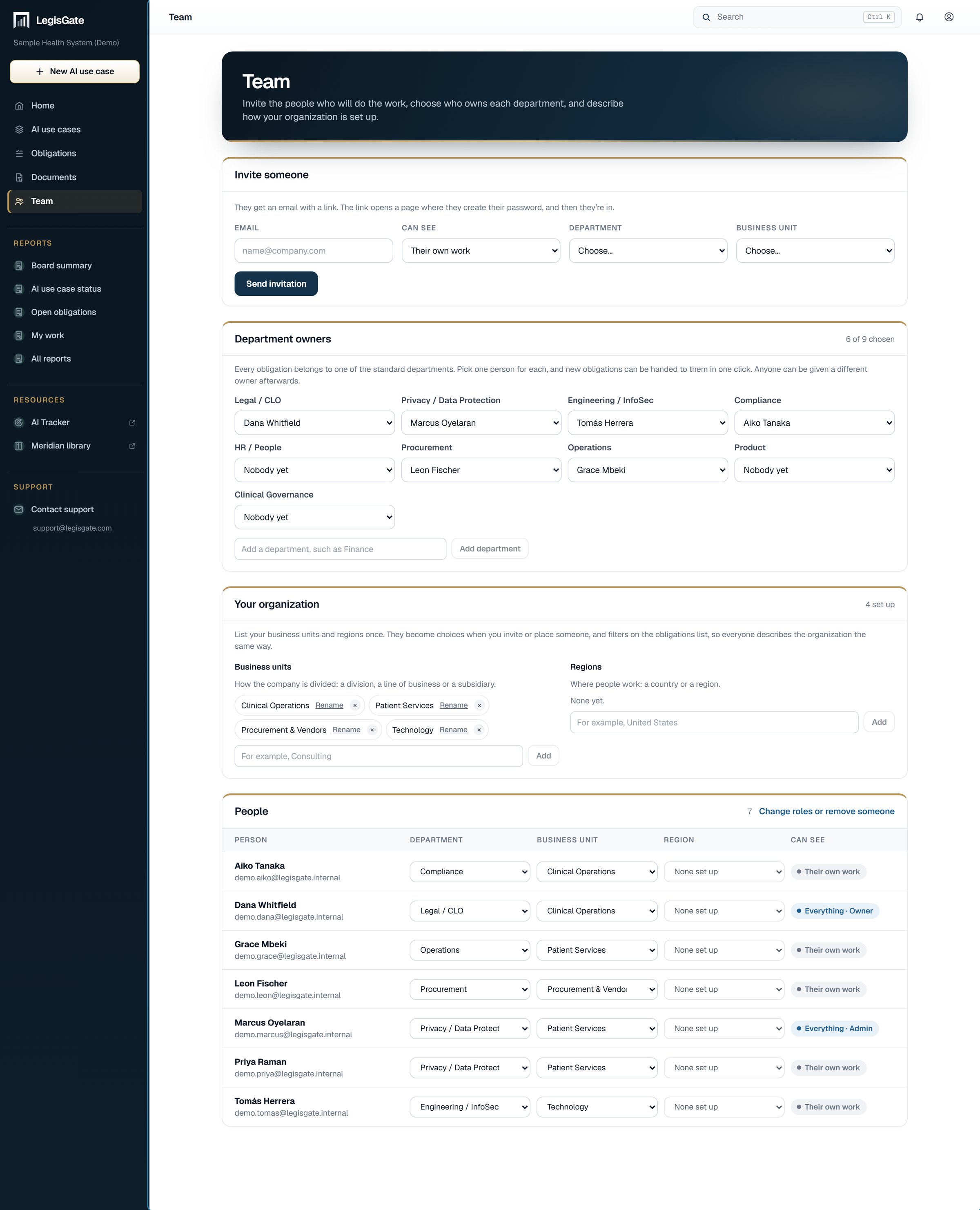The height and width of the screenshot is (1210, 980).
Task: Click the Obligations list icon
Action: (x=19, y=154)
